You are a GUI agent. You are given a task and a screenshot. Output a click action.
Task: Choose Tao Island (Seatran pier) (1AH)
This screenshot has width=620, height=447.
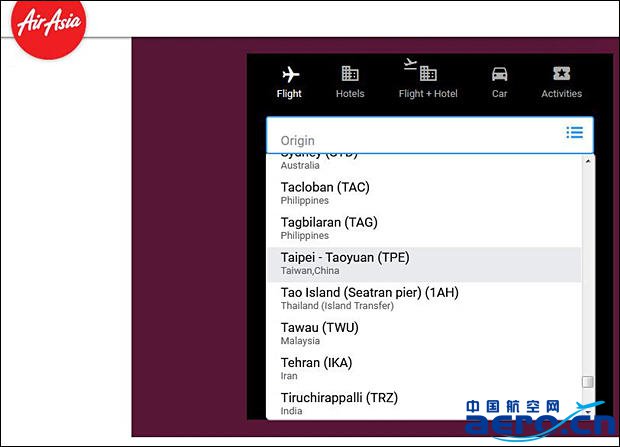tap(424, 299)
